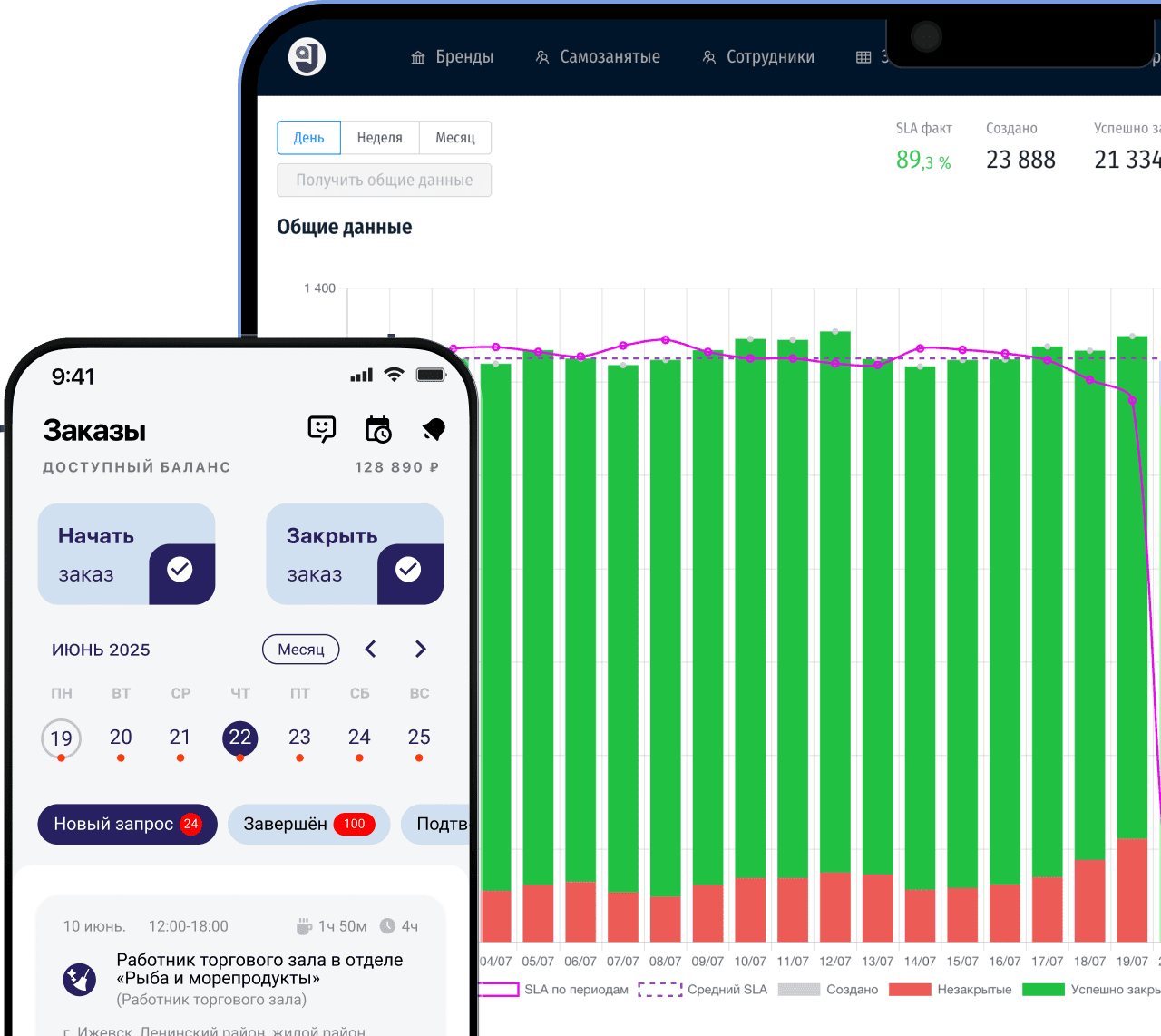Click the chart bar for 19/07
Image resolution: width=1161 pixels, height=1036 pixels.
click(1132, 639)
